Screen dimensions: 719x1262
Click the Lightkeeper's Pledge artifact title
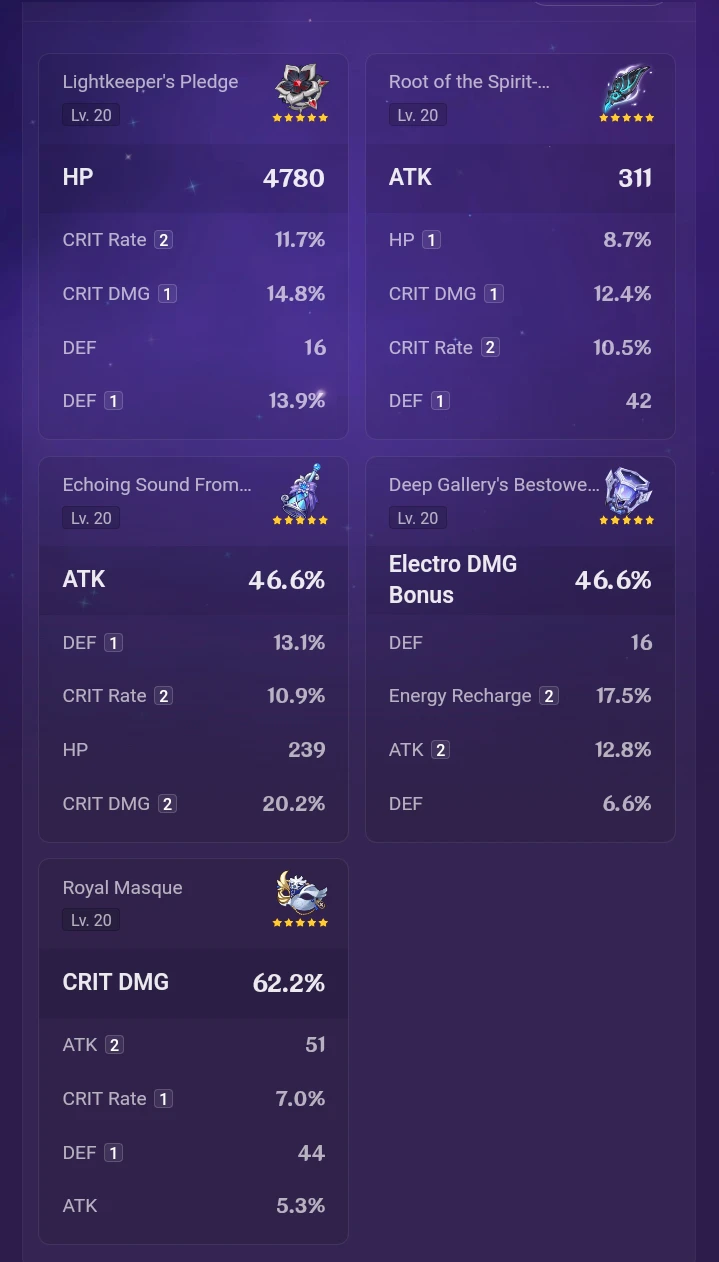[150, 82]
